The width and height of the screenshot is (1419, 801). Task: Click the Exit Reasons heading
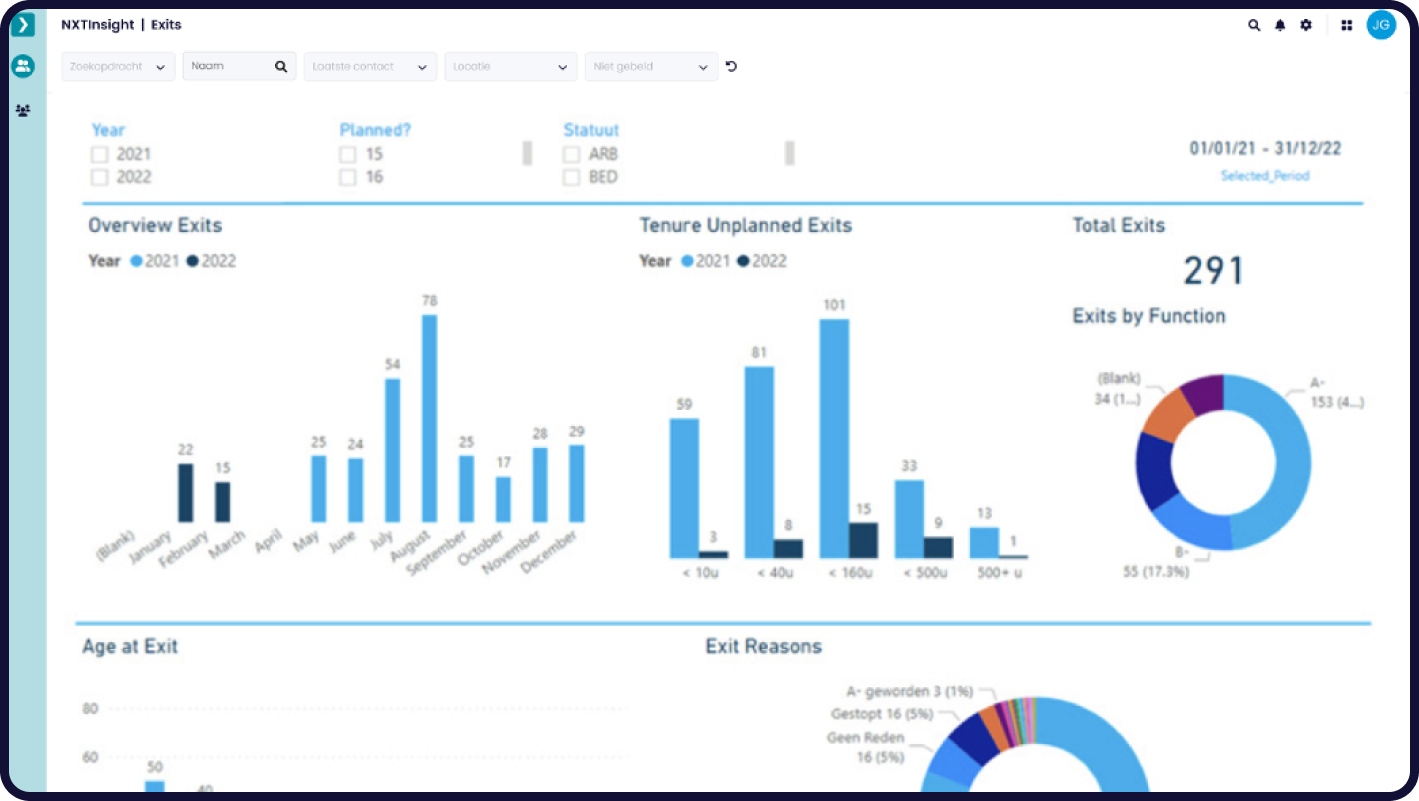(764, 647)
